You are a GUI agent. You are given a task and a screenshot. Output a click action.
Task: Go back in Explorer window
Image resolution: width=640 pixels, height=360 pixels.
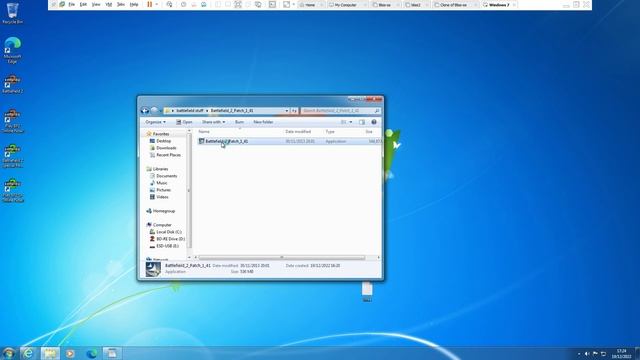click(x=145, y=111)
